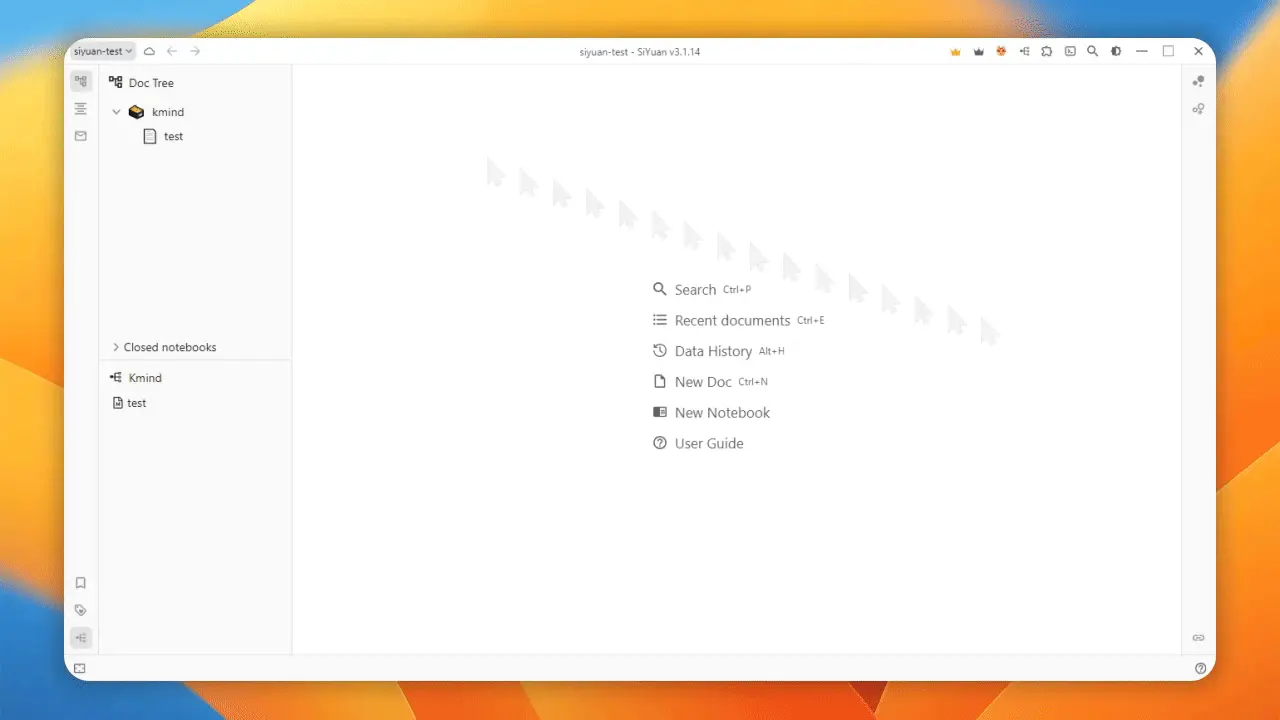
Task: Open the Inbox panel icon
Action: coord(81,136)
